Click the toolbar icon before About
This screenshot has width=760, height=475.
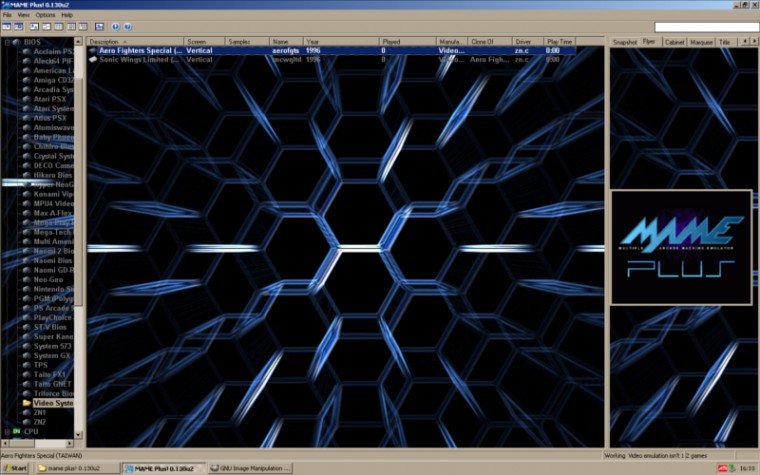(99, 27)
